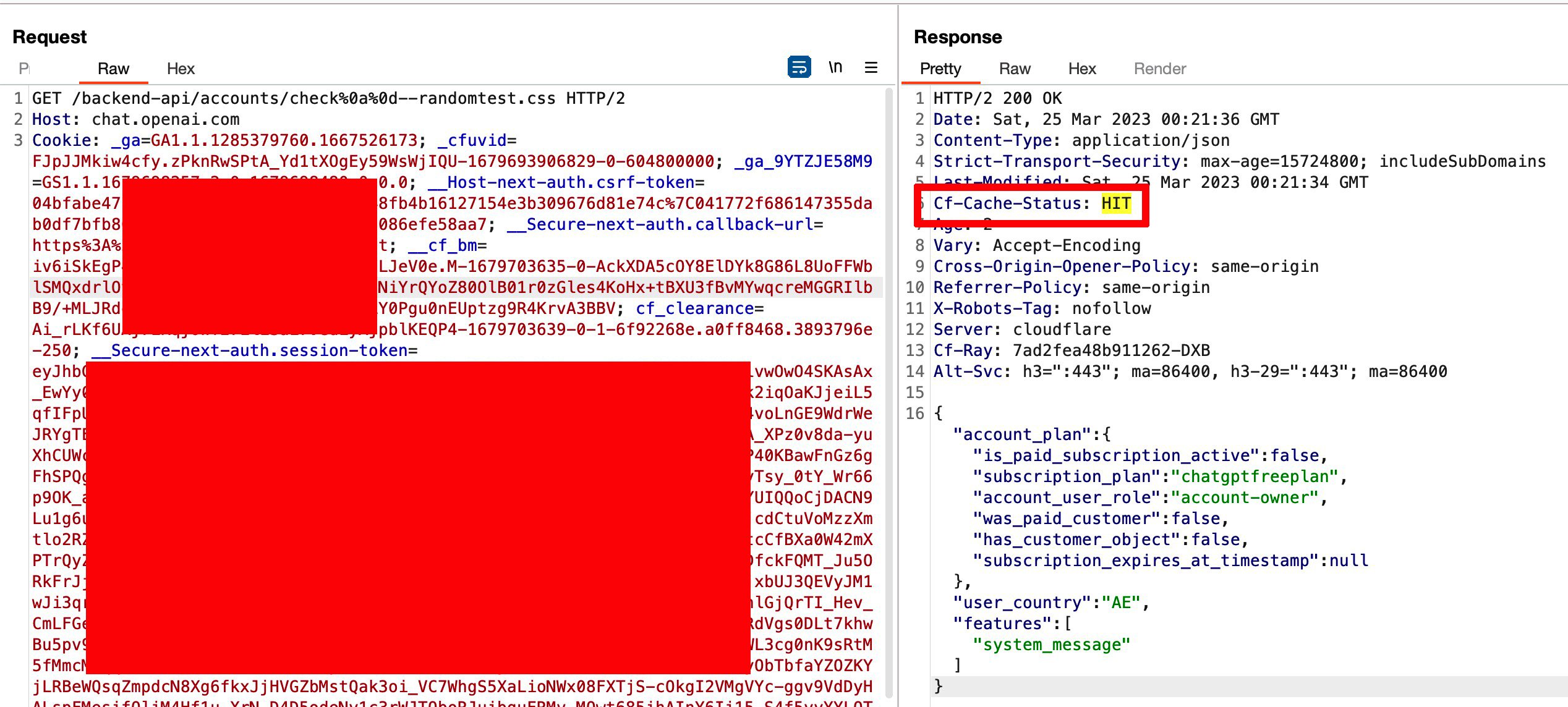Open the Request panel hamburger options menu
1568x707 pixels.
pos(871,67)
